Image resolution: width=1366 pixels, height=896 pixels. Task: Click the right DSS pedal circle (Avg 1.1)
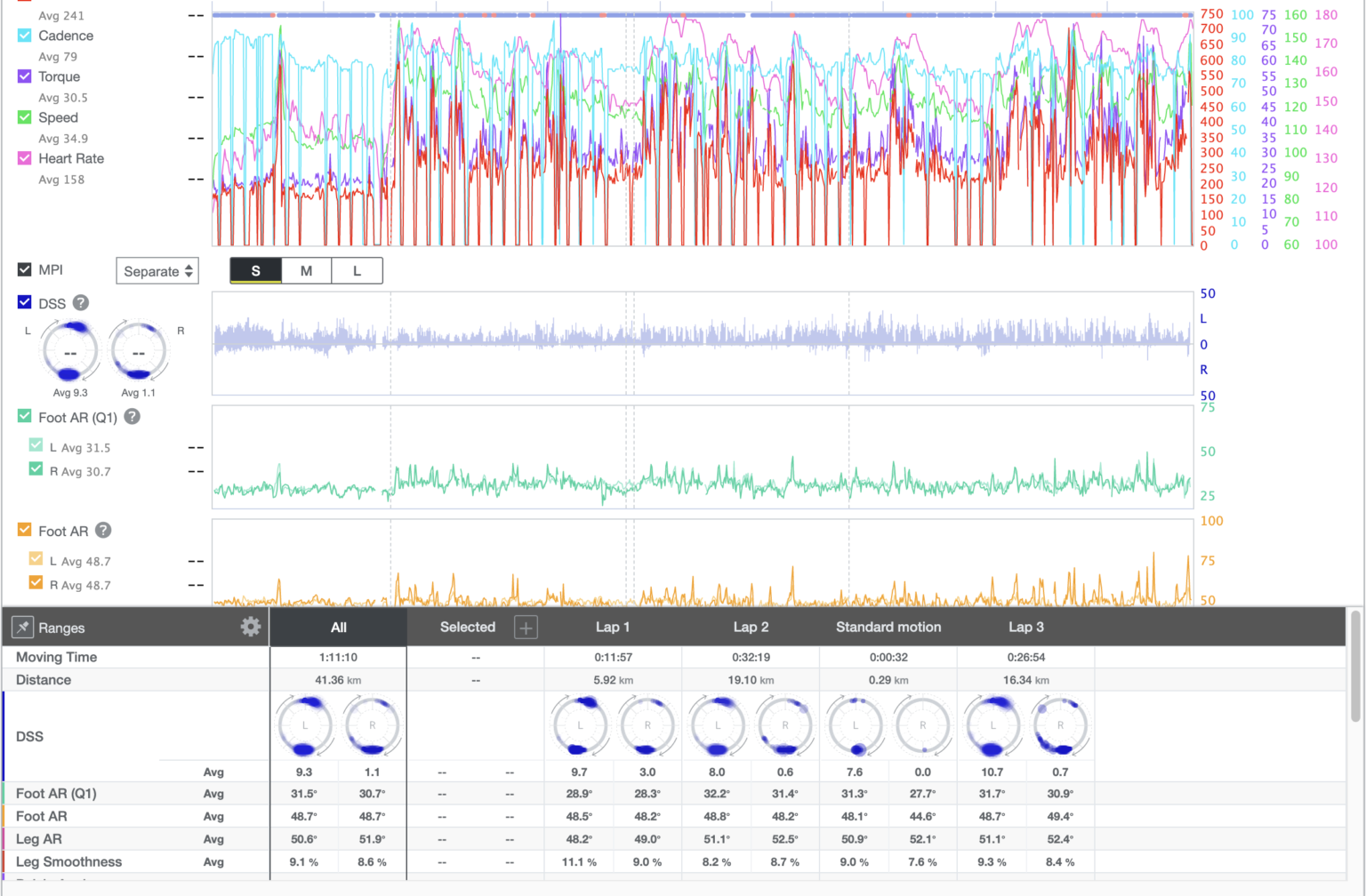(138, 351)
